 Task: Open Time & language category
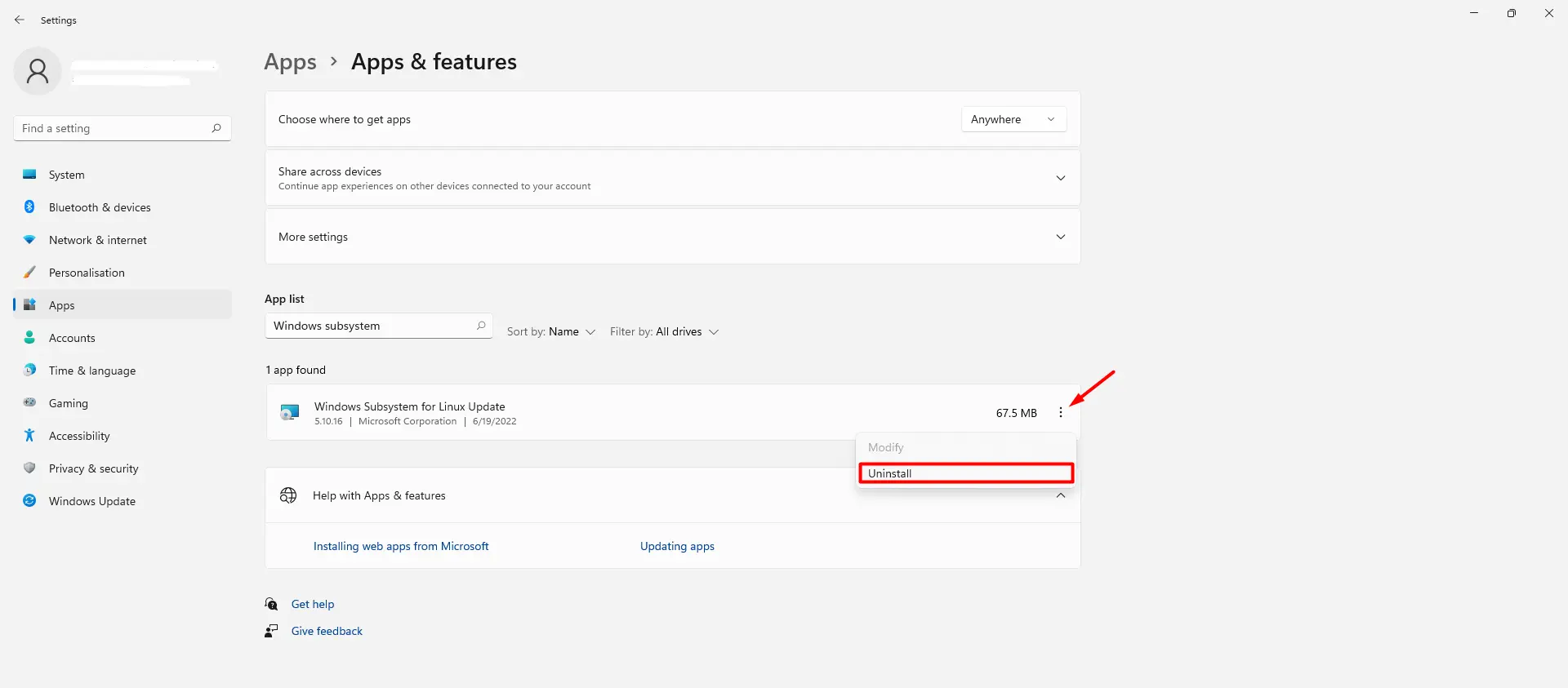pos(122,371)
